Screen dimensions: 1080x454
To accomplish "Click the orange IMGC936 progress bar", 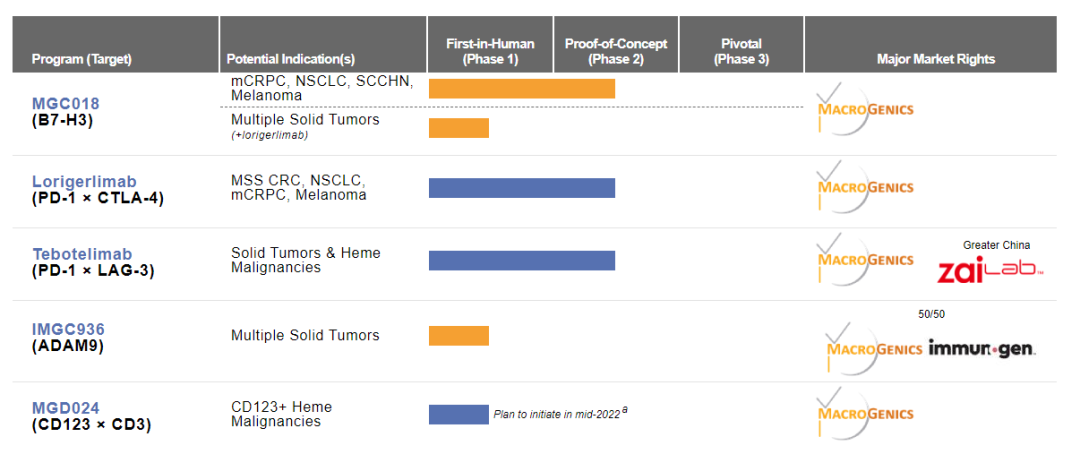I will pyautogui.click(x=459, y=336).
